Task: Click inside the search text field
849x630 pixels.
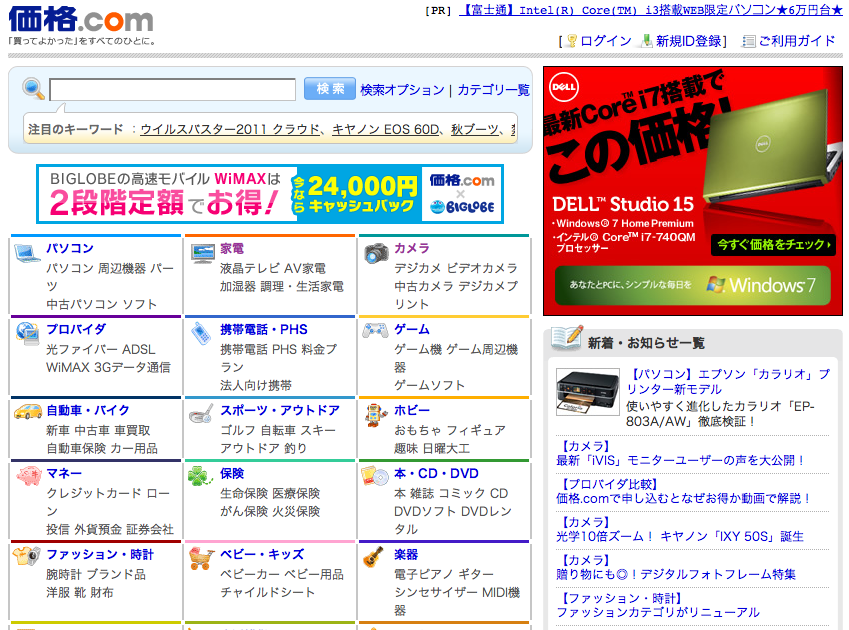Action: [x=172, y=89]
